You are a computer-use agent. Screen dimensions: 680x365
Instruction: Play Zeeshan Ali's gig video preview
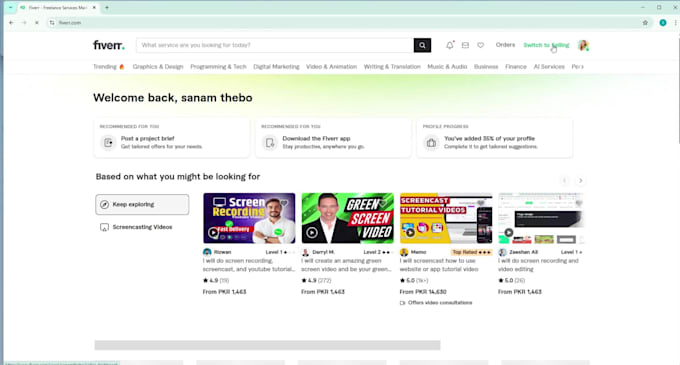[508, 233]
